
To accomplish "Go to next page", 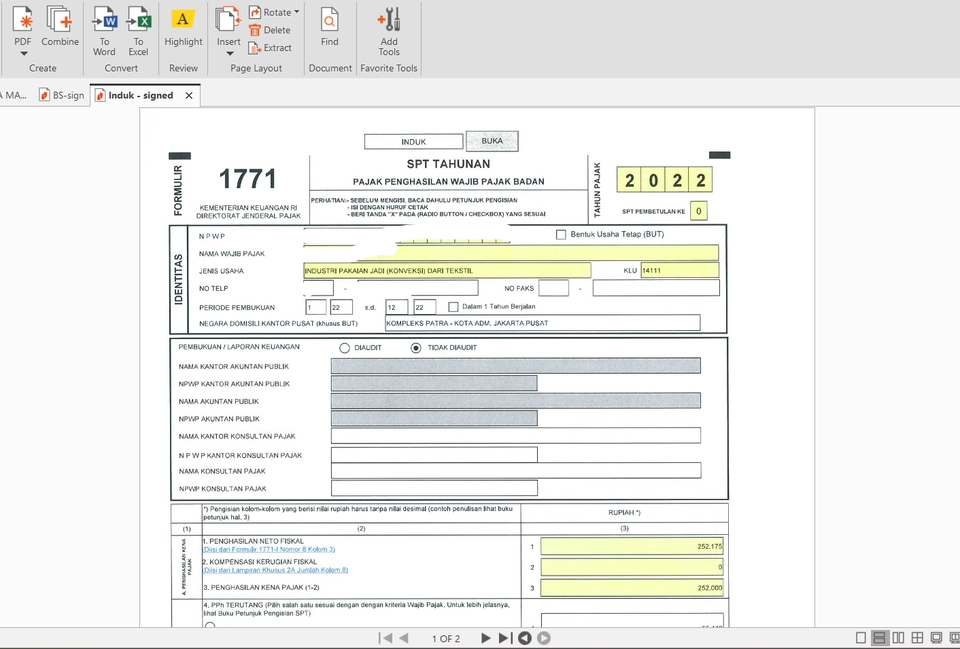I will click(x=486, y=638).
